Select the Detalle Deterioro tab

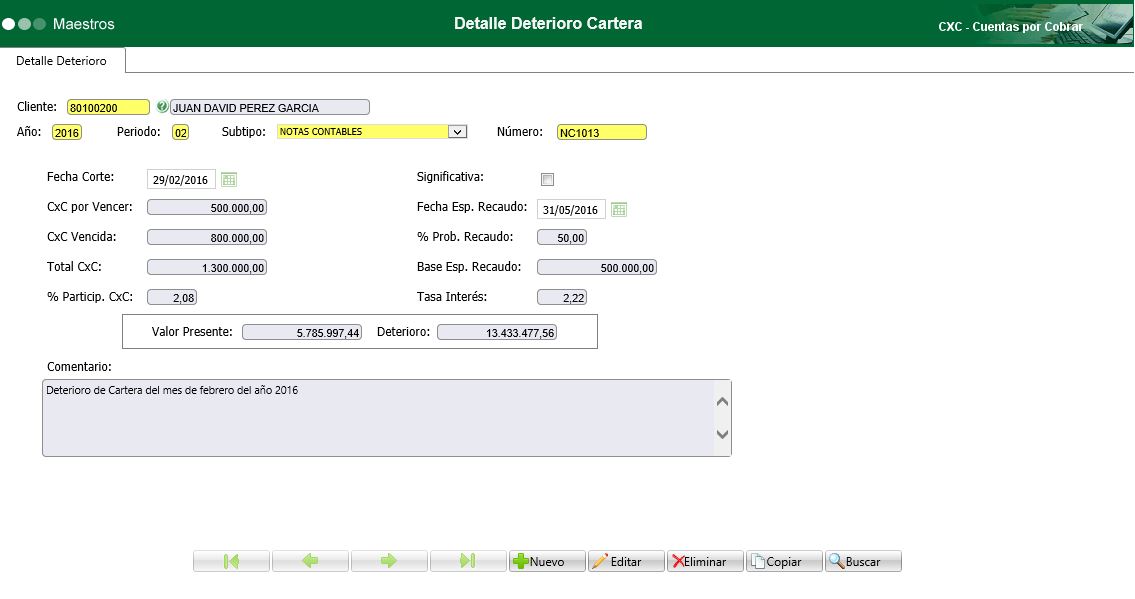[62, 61]
